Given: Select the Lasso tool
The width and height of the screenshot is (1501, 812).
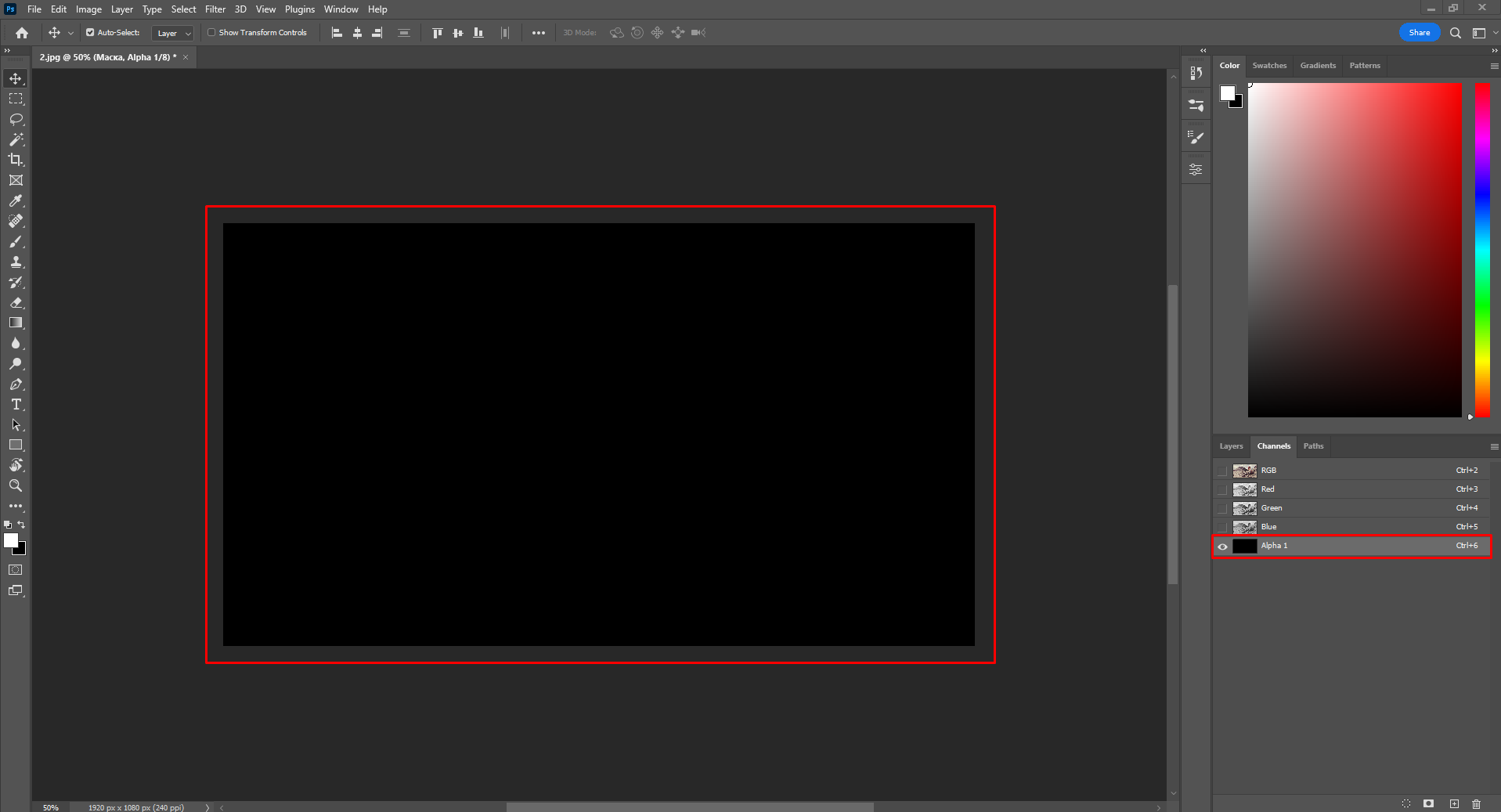Looking at the screenshot, I should (16, 119).
